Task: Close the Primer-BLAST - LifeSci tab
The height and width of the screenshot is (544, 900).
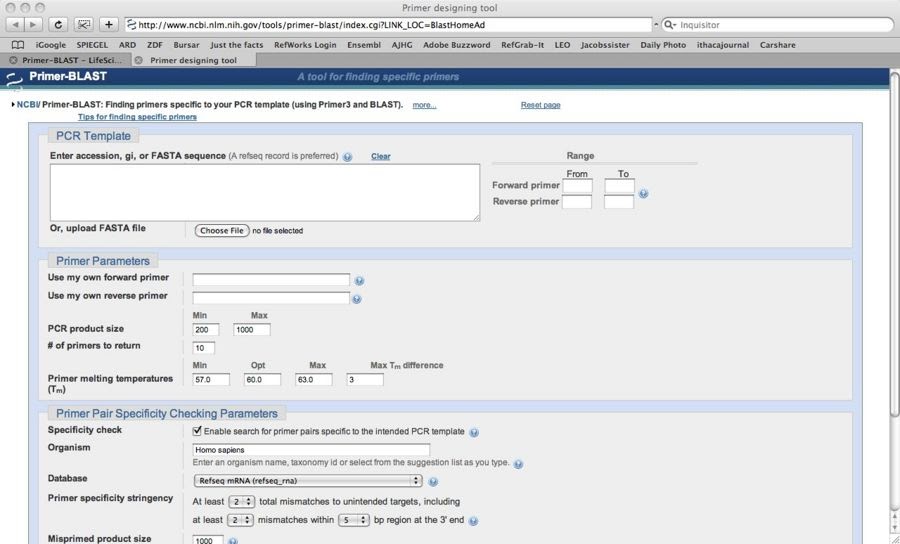Action: (13, 60)
